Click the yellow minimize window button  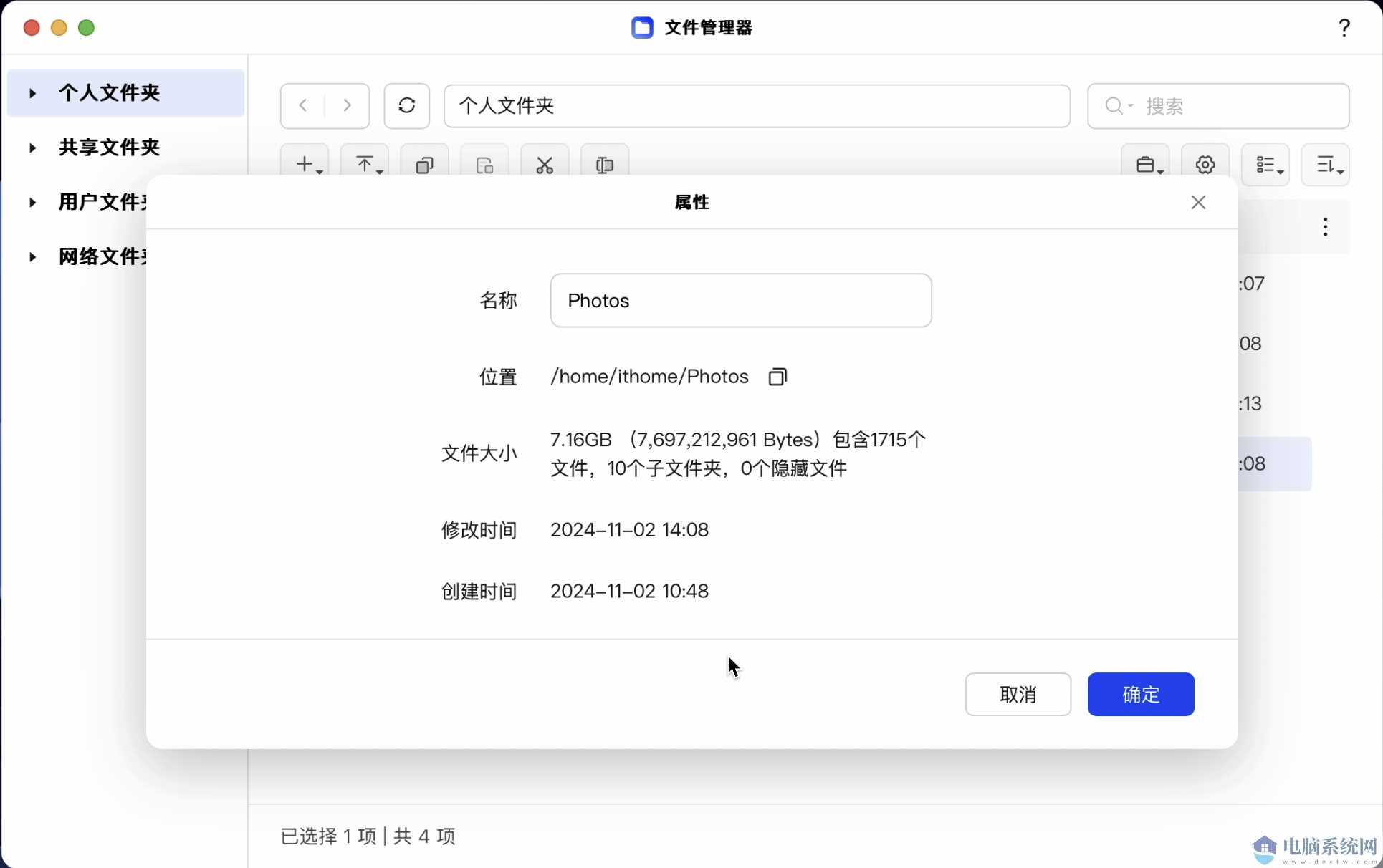[x=59, y=27]
